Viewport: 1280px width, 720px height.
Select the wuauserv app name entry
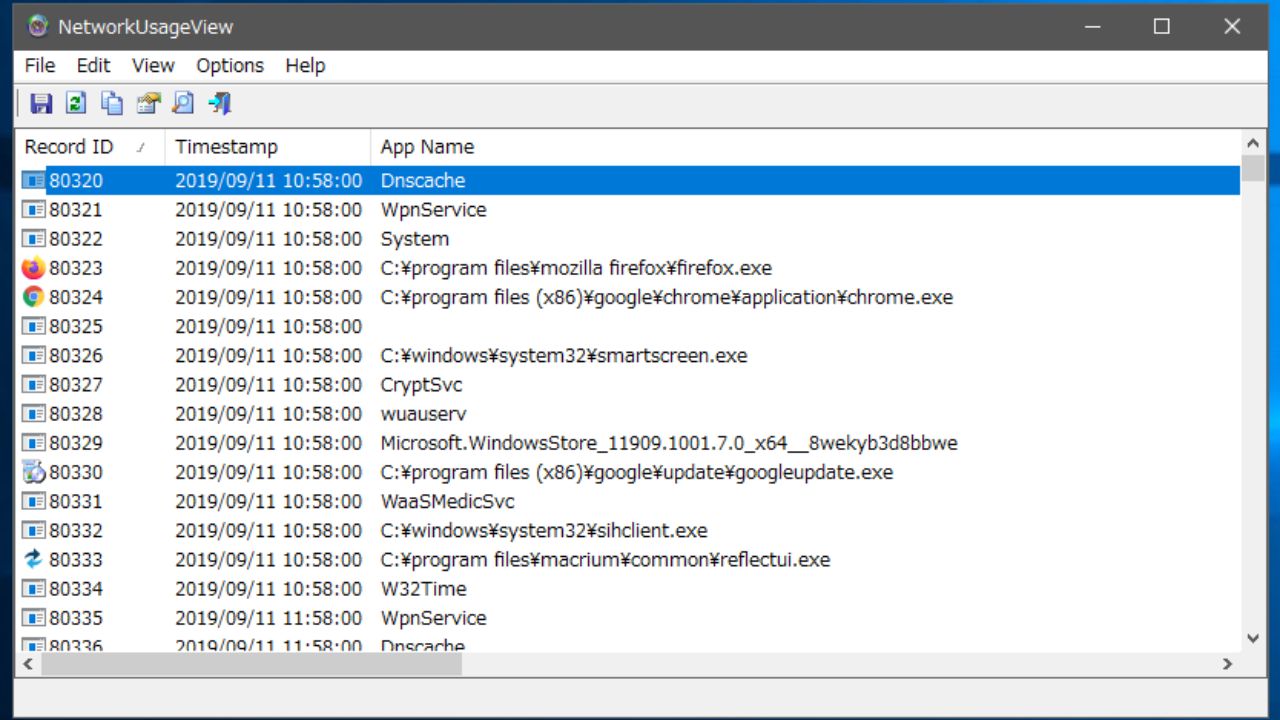tap(423, 414)
